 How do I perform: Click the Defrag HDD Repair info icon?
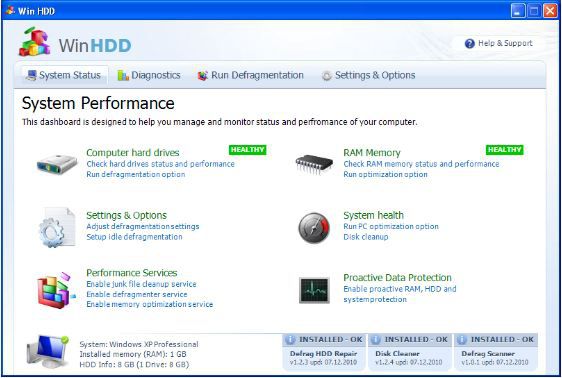tap(290, 339)
